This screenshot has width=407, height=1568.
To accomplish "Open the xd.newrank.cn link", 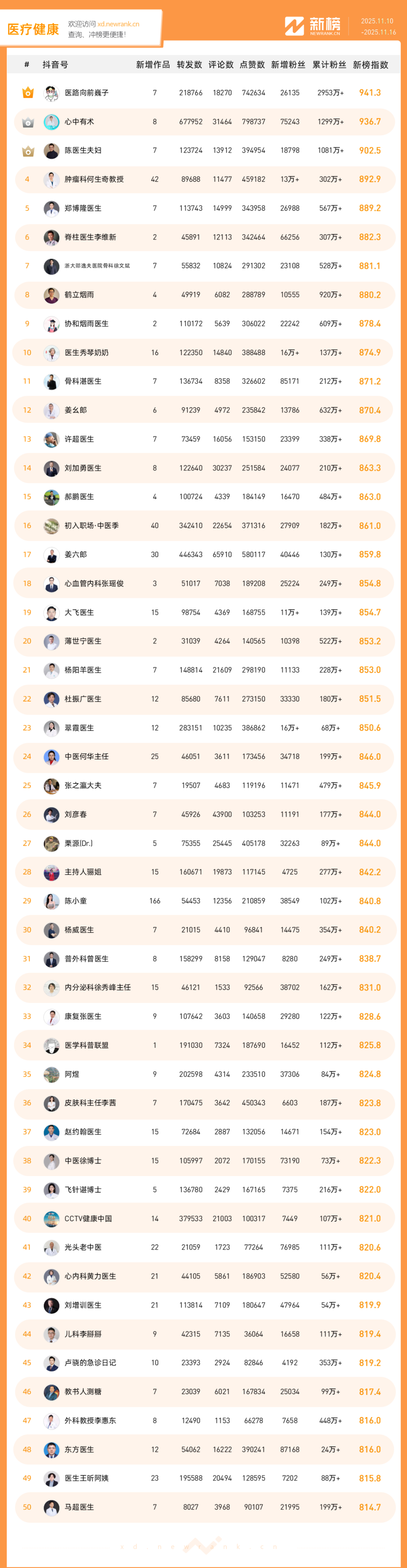I will point(118,24).
